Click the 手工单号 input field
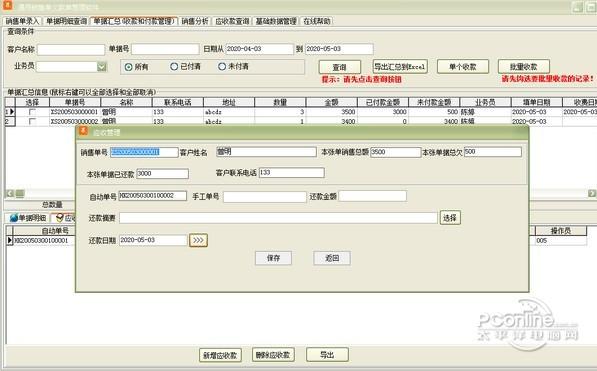The width and height of the screenshot is (597, 371). pos(265,197)
